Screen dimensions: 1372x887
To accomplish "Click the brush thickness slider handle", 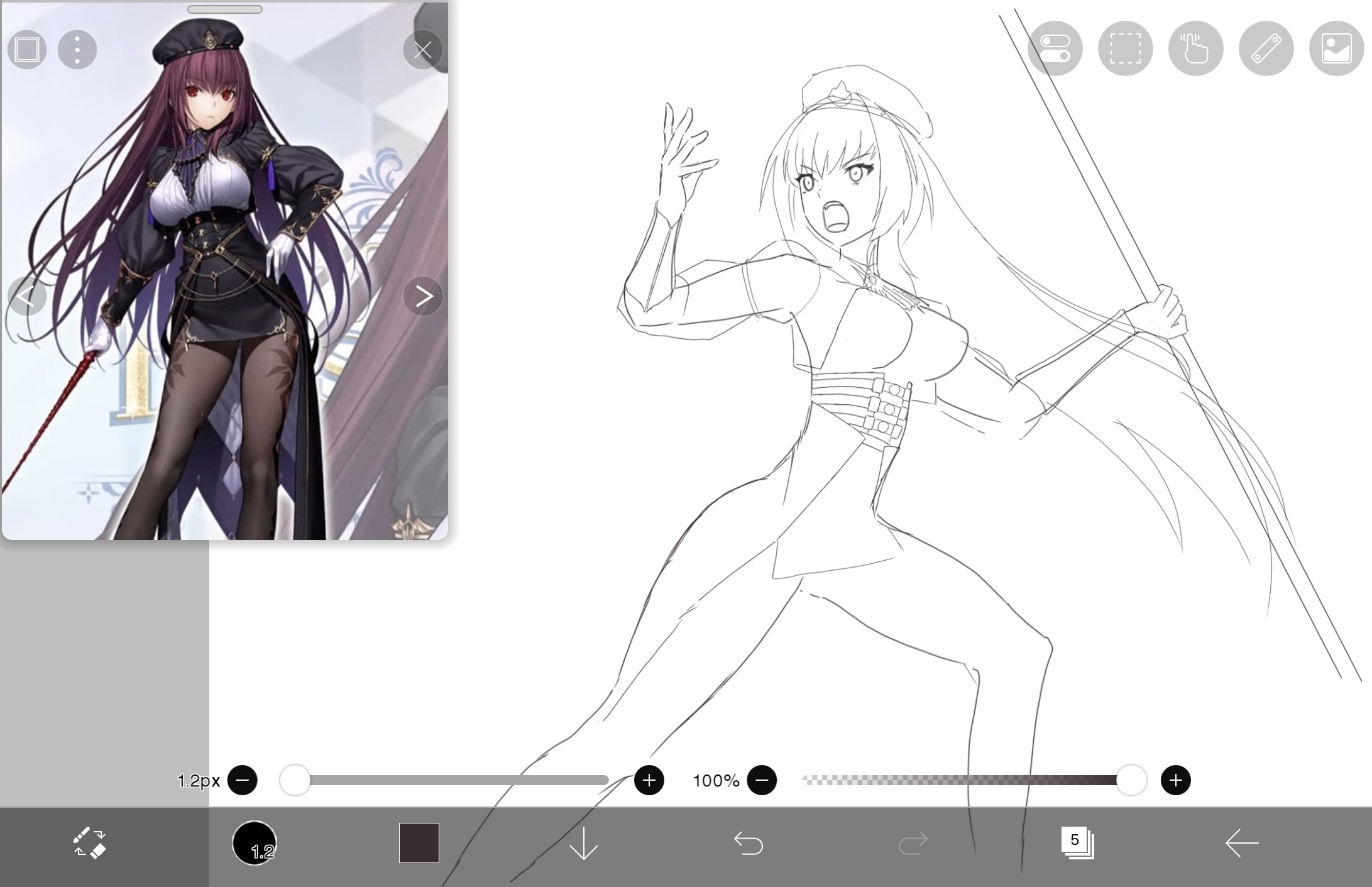I will point(295,780).
